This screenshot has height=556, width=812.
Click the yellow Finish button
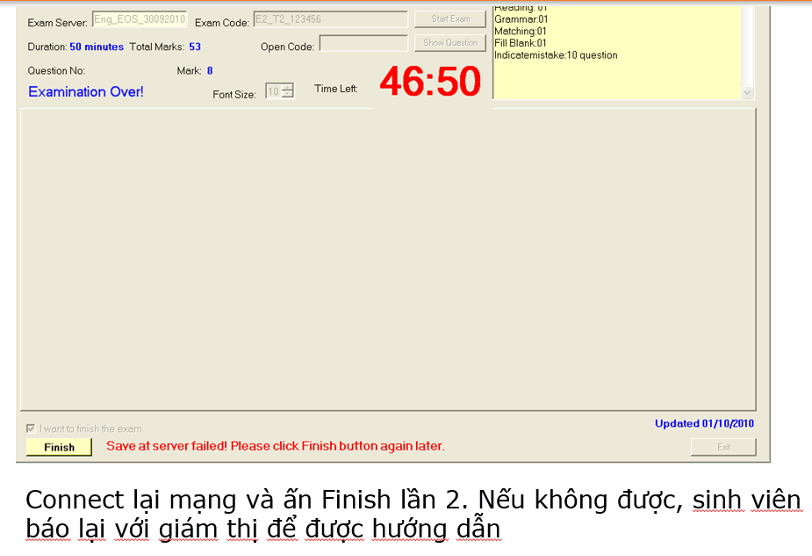(x=59, y=447)
